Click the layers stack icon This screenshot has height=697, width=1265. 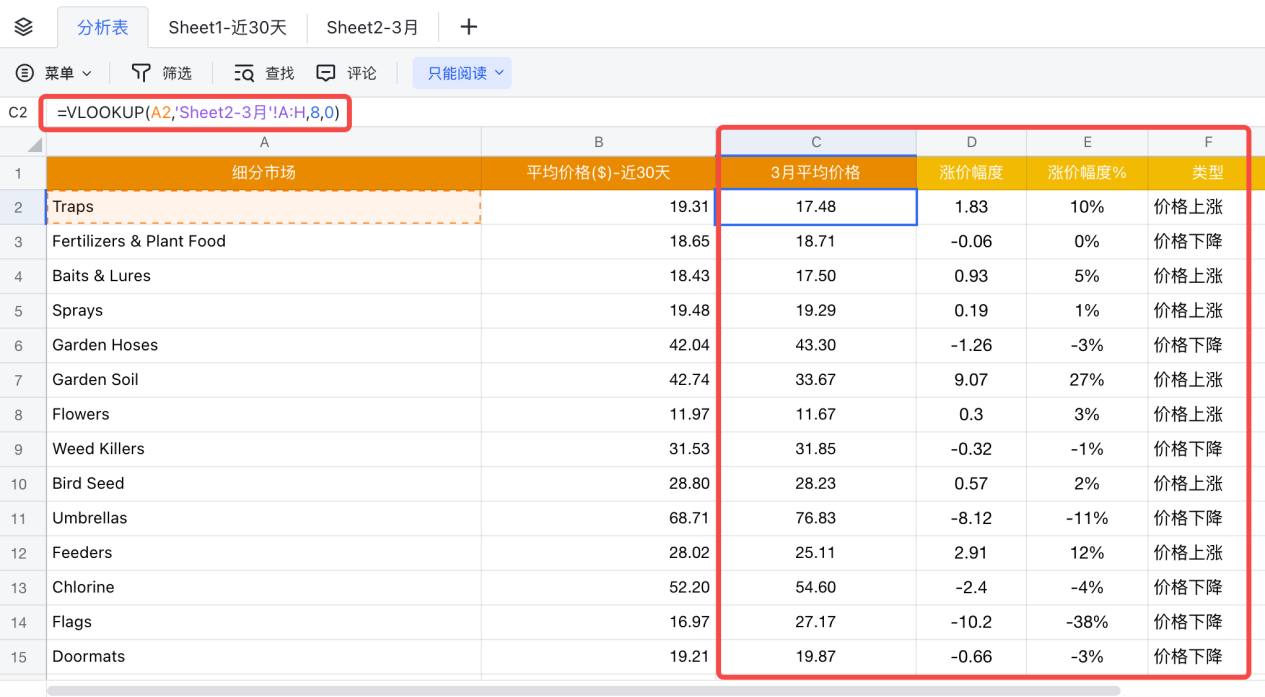coord(24,27)
